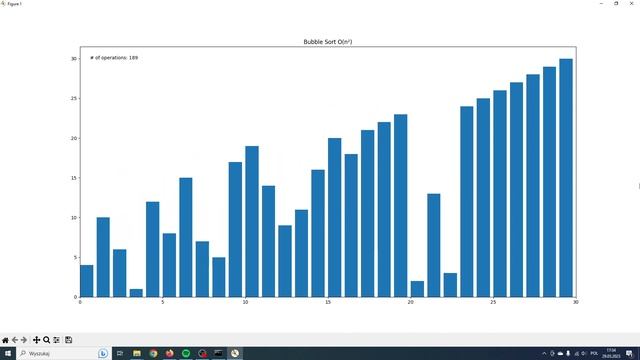The height and width of the screenshot is (360, 640).
Task: Open Spotify from the taskbar
Action: (186, 353)
